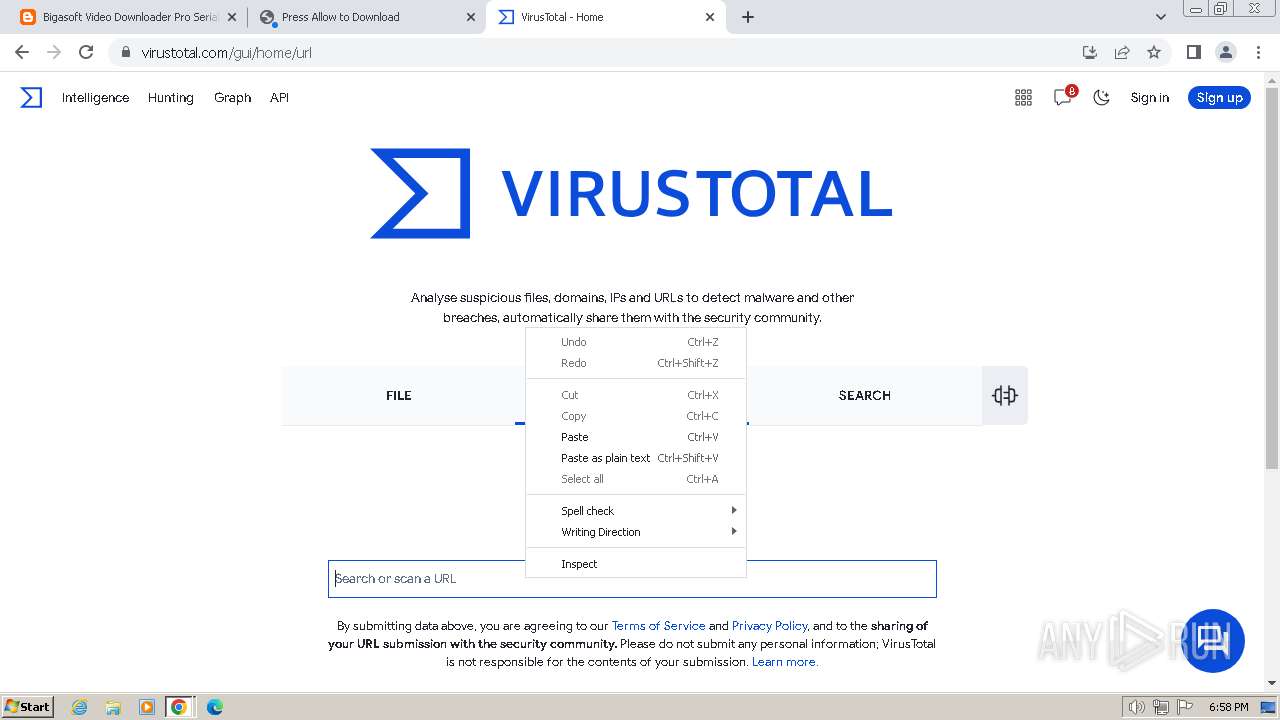This screenshot has height=720, width=1280.
Task: Click the action center flag icon
Action: click(x=1185, y=707)
